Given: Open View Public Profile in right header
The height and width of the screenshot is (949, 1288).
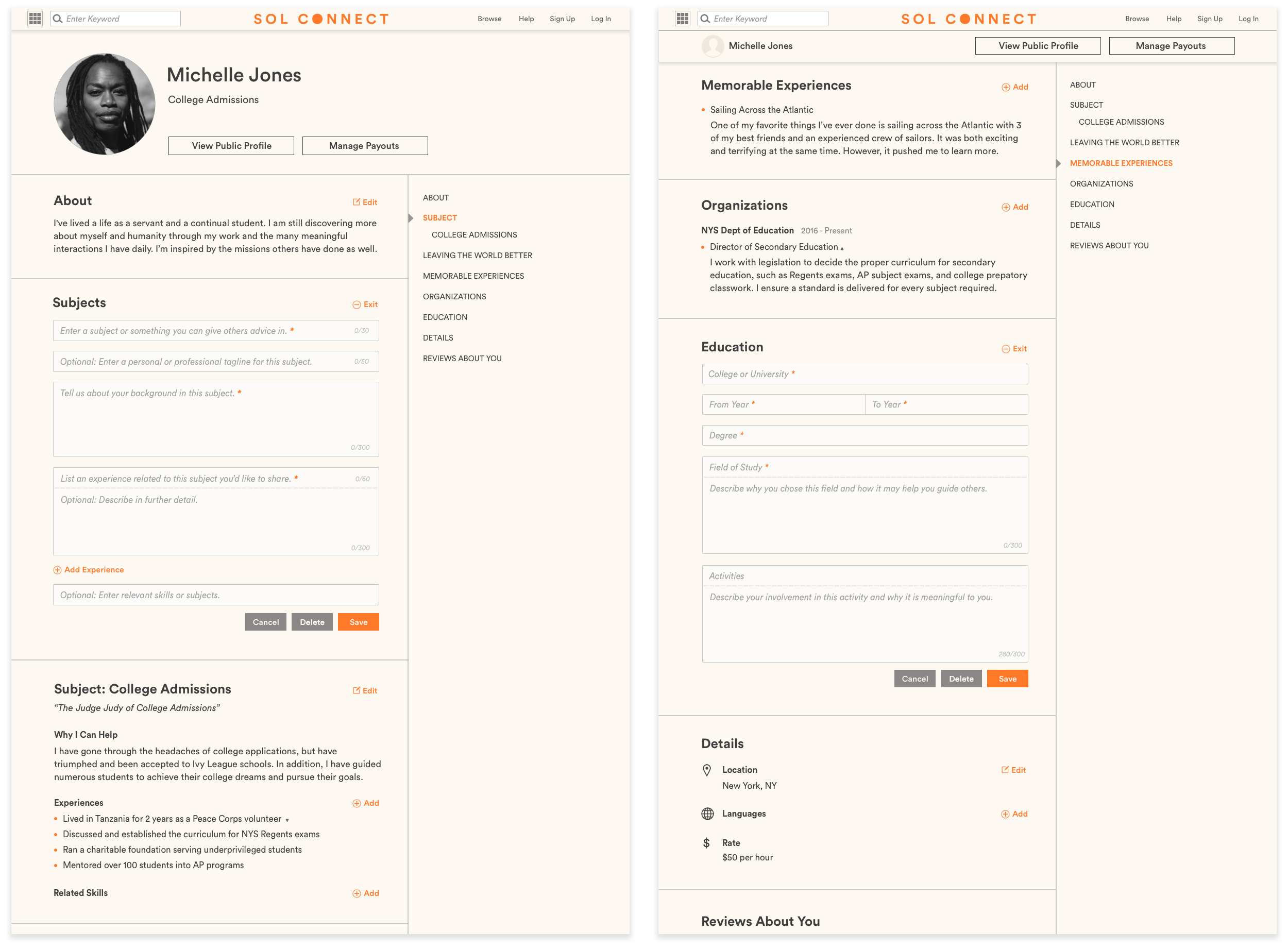Looking at the screenshot, I should [x=1038, y=46].
